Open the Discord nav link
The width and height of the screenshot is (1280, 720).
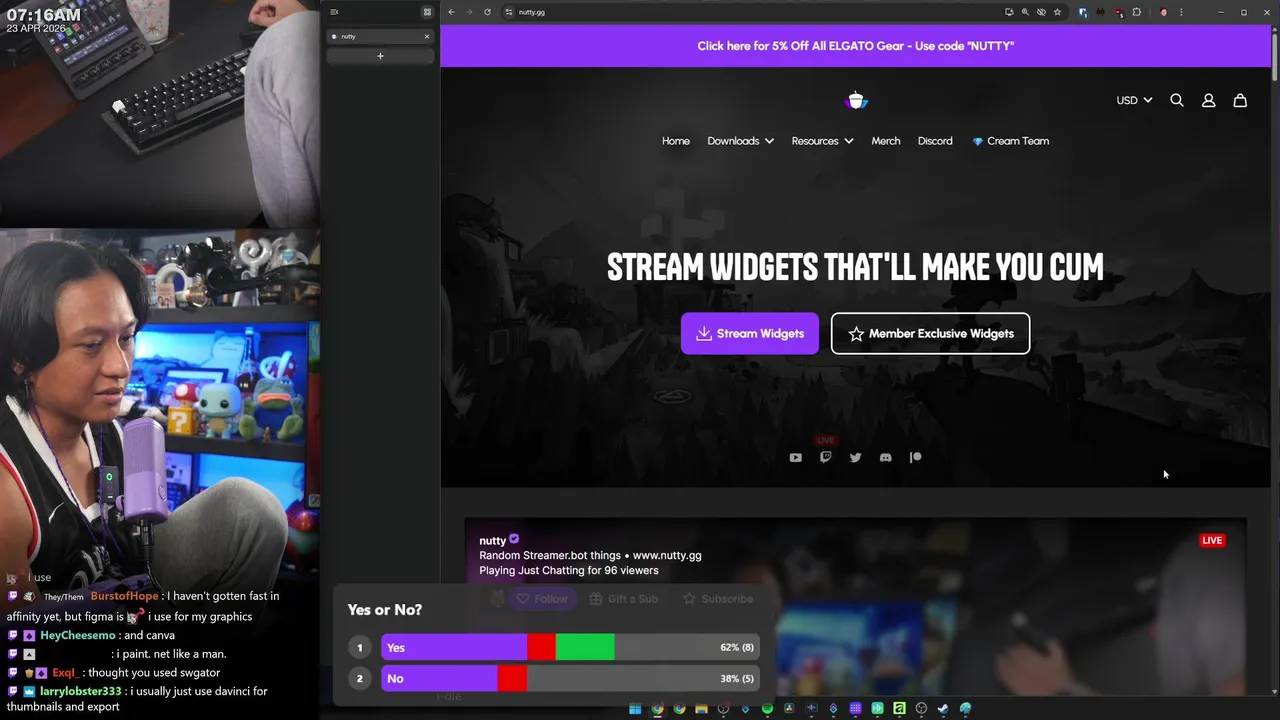[935, 141]
